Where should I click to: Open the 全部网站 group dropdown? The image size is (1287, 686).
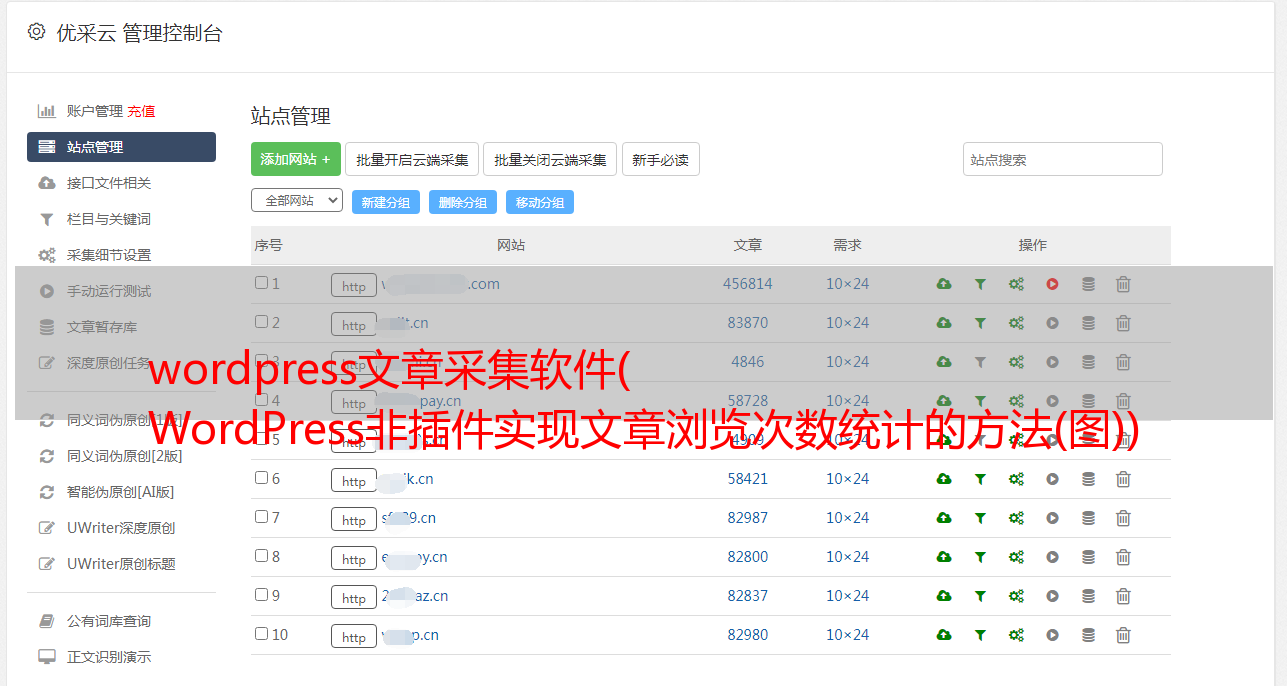click(297, 201)
